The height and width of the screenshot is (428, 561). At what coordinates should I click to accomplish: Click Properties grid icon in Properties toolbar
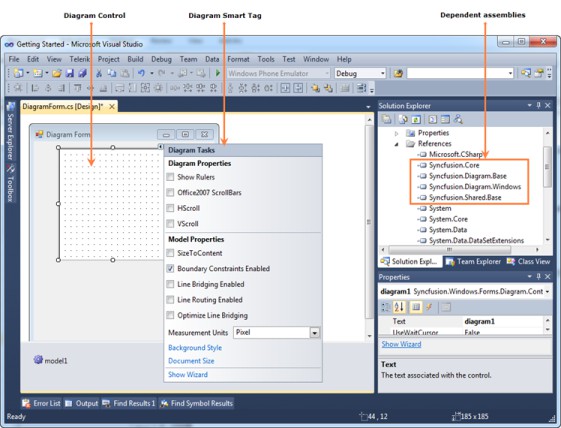pos(416,307)
